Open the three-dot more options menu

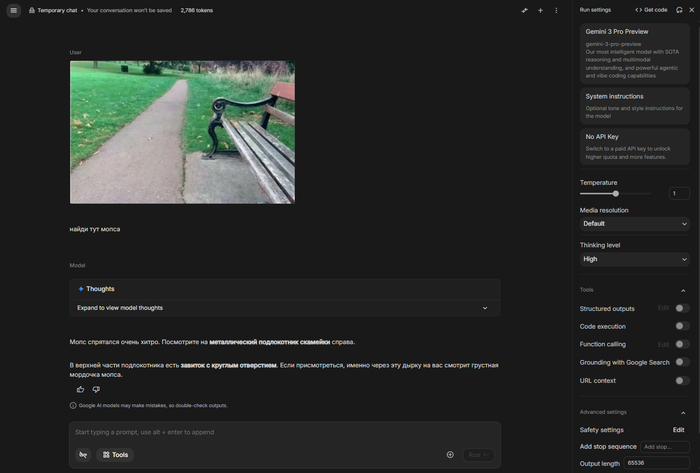pyautogui.click(x=556, y=10)
